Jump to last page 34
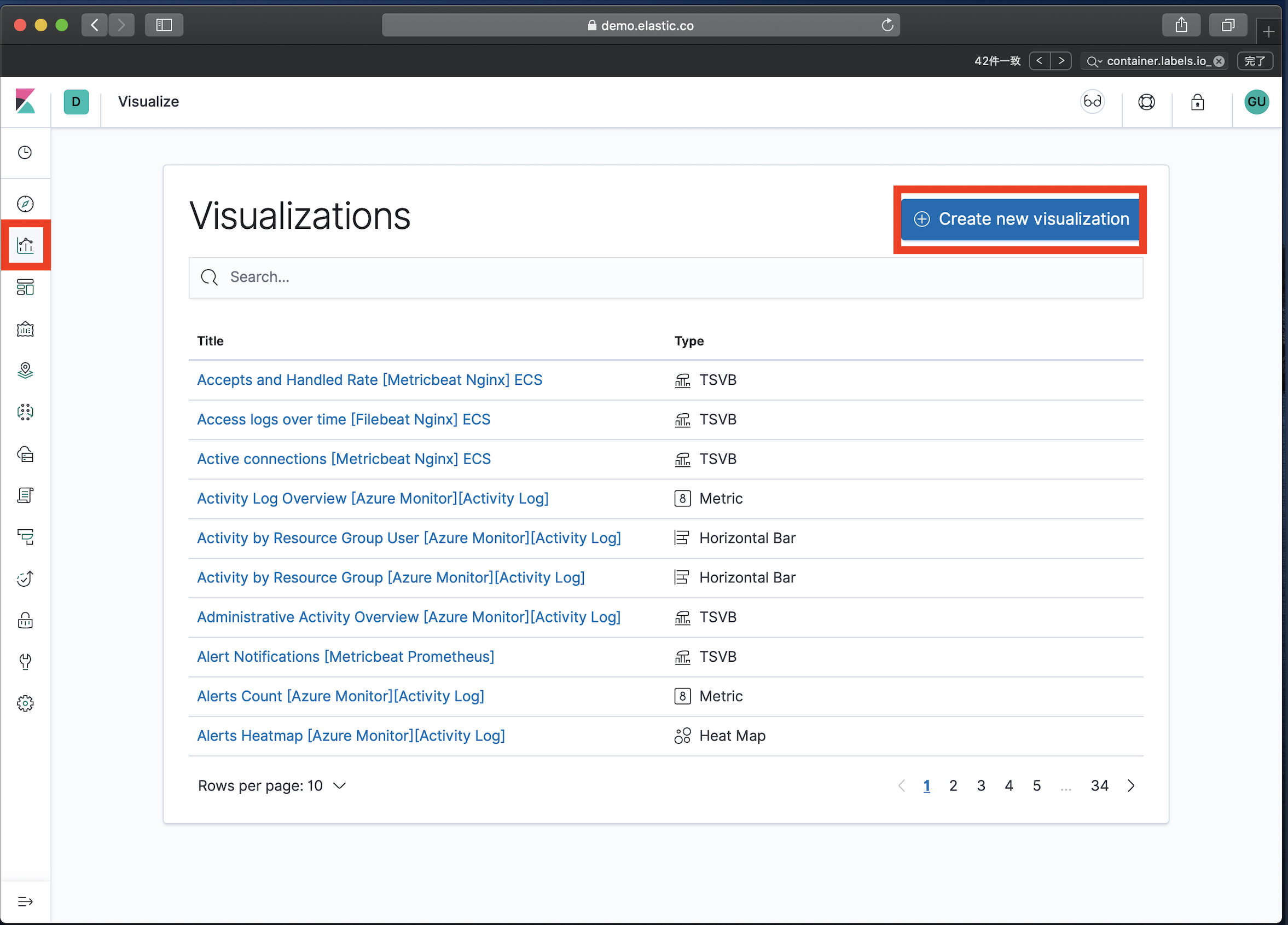Image resolution: width=1288 pixels, height=925 pixels. click(1099, 786)
